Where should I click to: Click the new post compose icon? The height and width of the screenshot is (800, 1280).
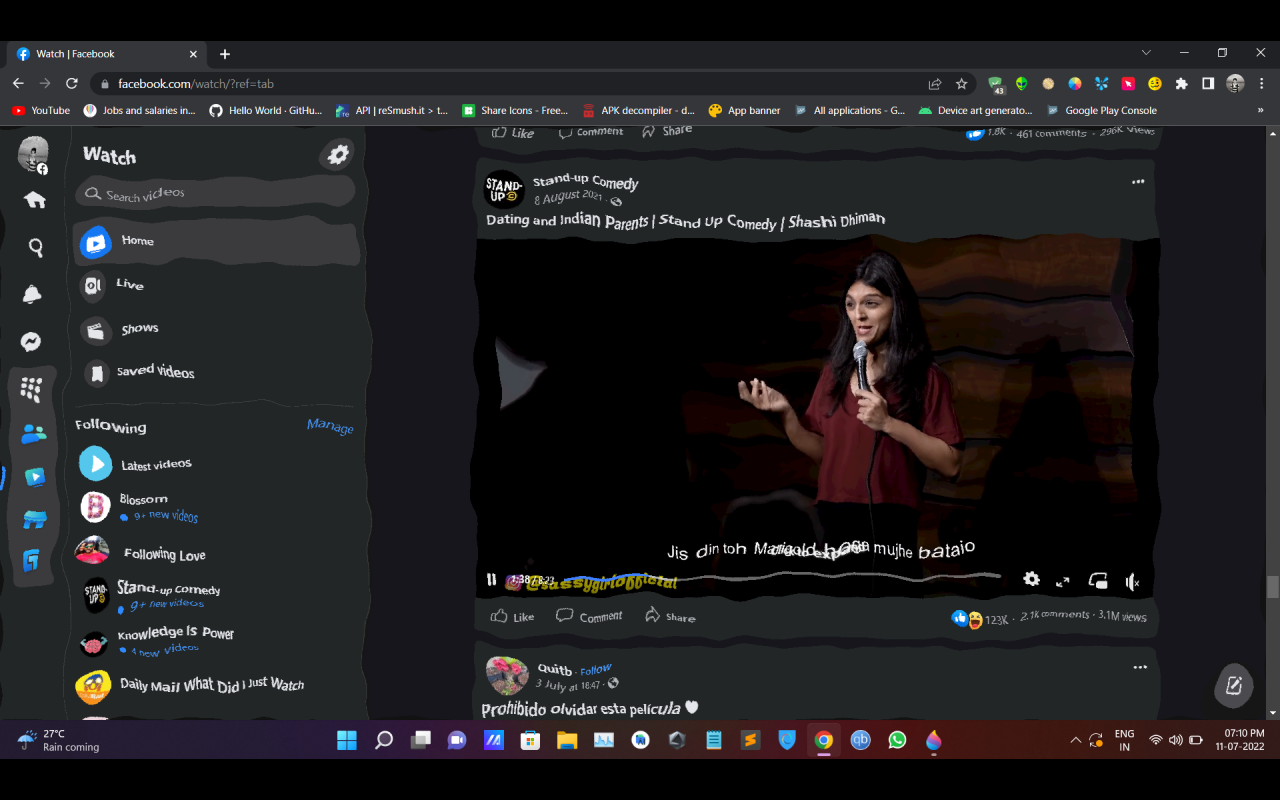click(x=1233, y=686)
